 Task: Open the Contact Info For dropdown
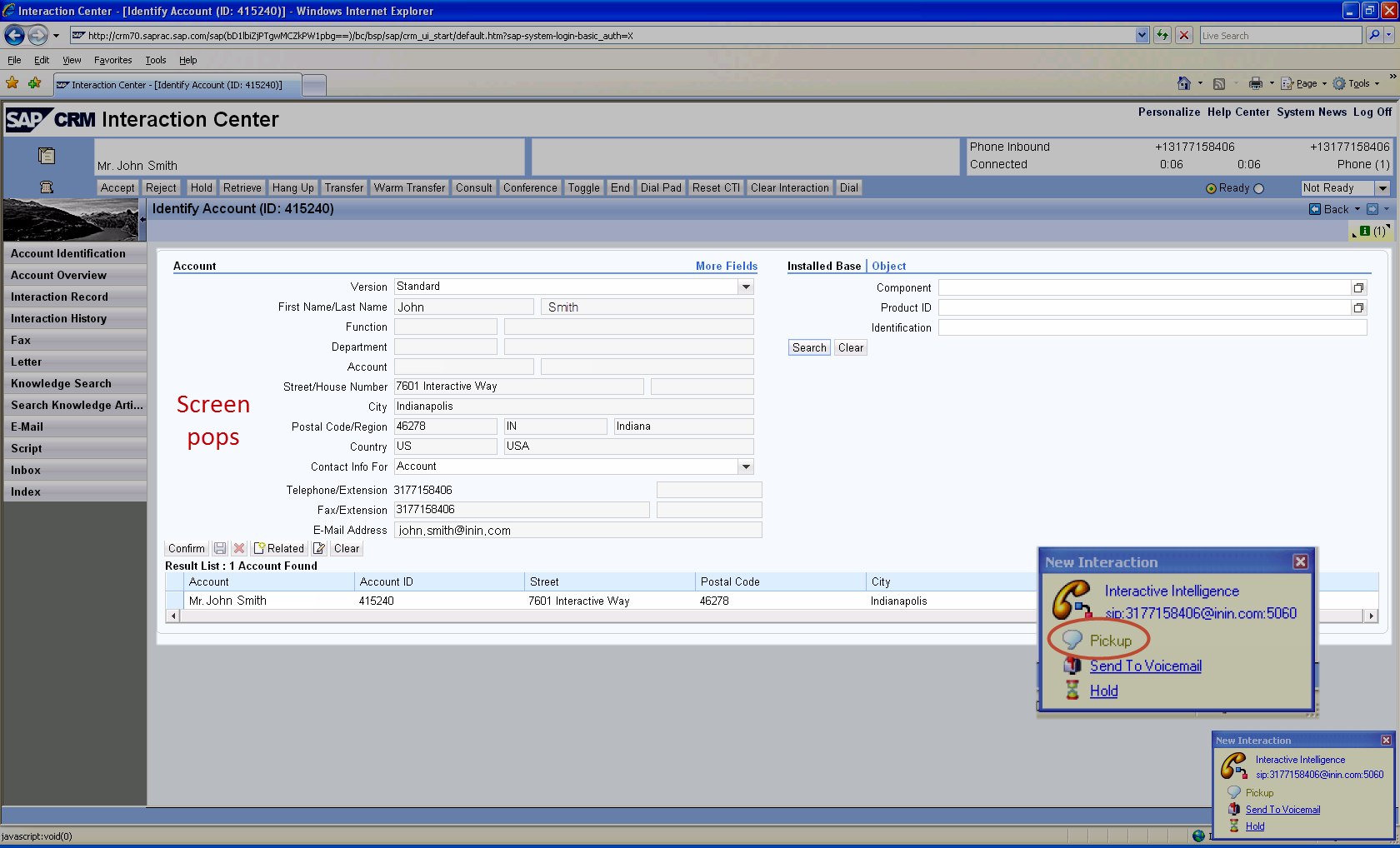click(x=746, y=466)
